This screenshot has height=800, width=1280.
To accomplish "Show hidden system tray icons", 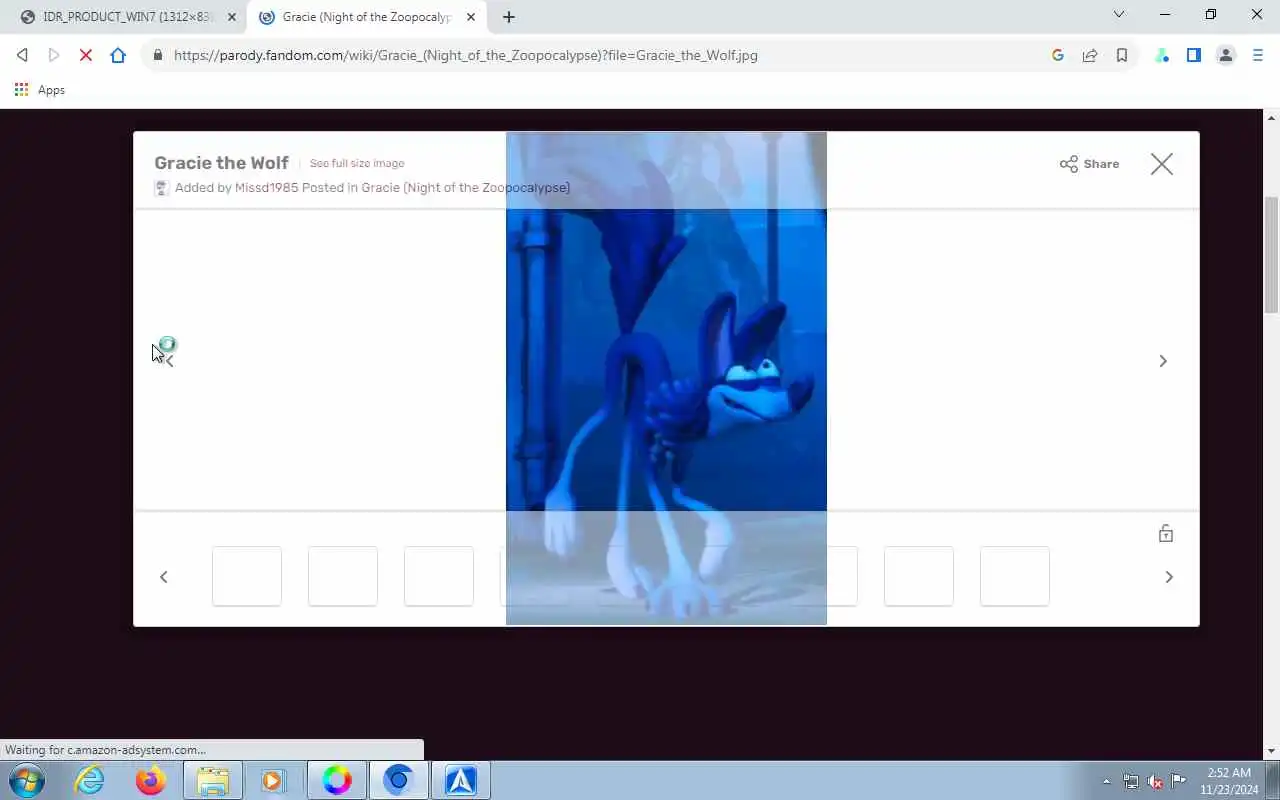I will pyautogui.click(x=1106, y=781).
